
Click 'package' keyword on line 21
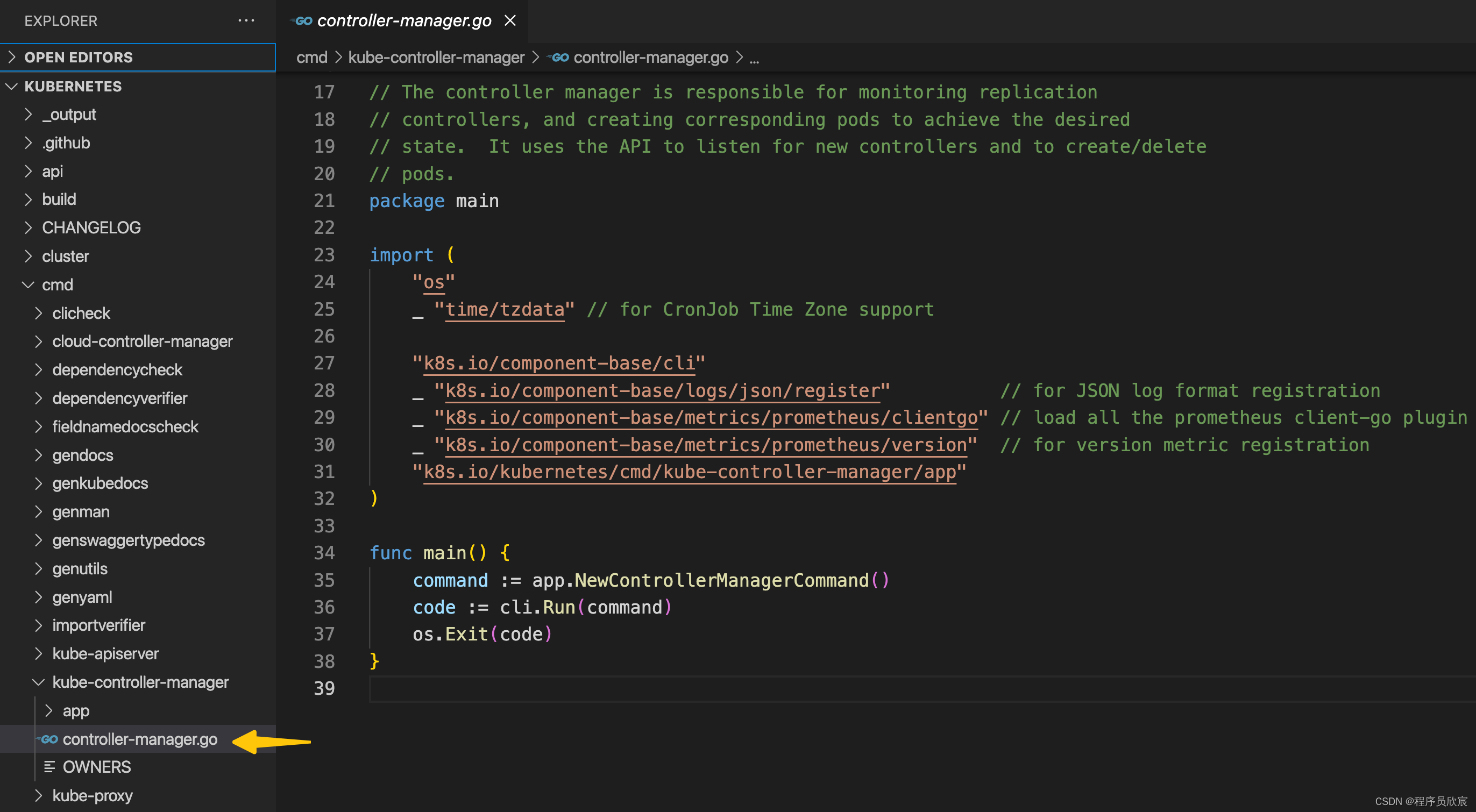click(x=407, y=201)
